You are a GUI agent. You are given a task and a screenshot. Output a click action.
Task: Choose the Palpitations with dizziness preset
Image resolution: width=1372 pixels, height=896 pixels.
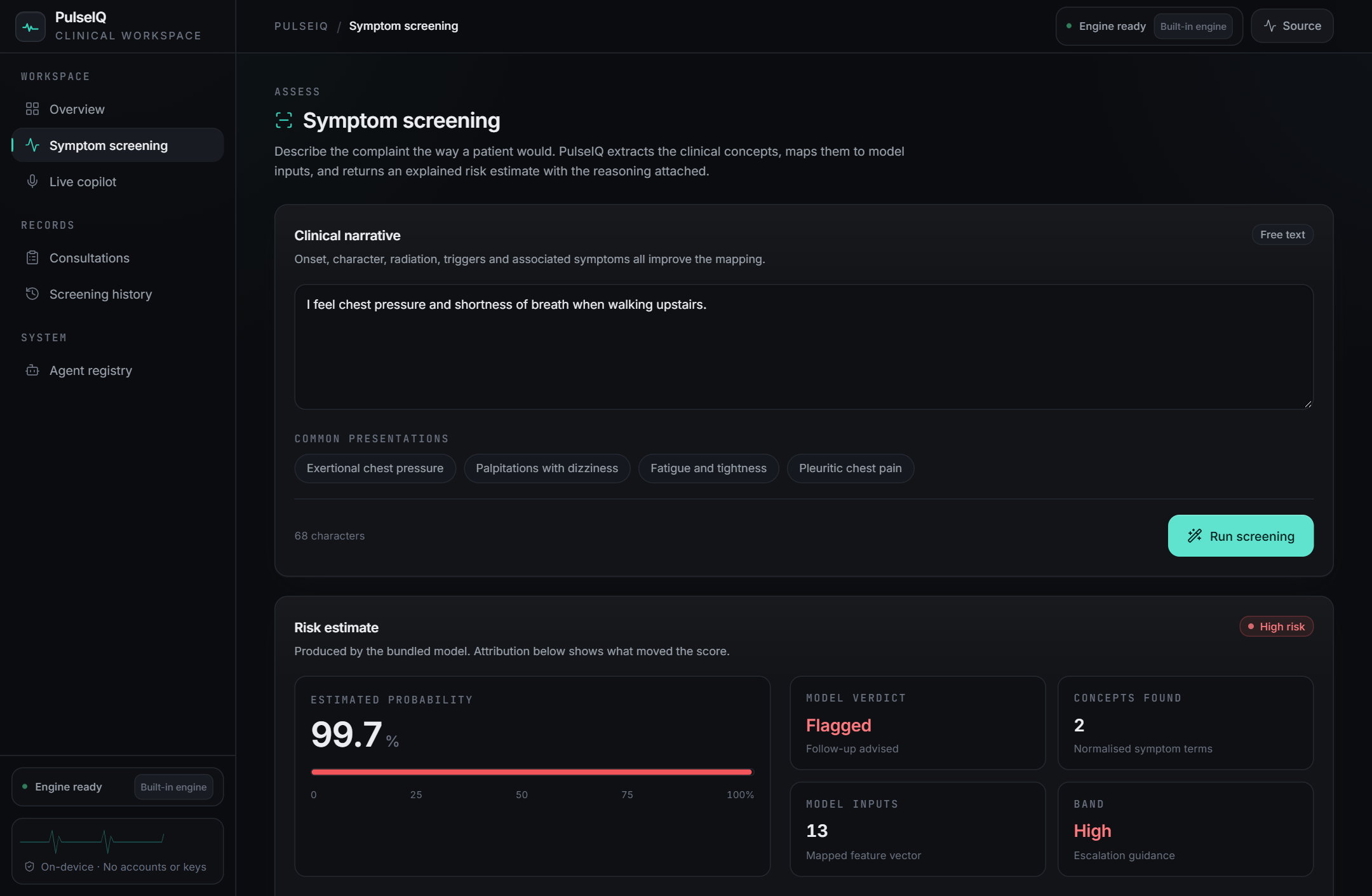547,468
